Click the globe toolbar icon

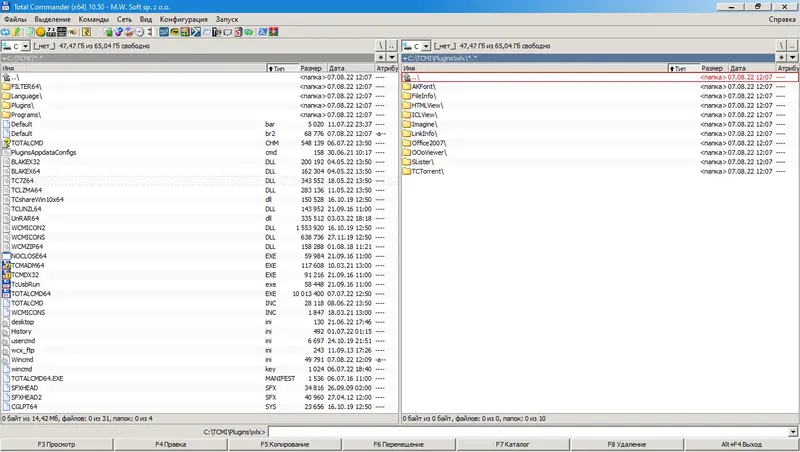[x=129, y=32]
